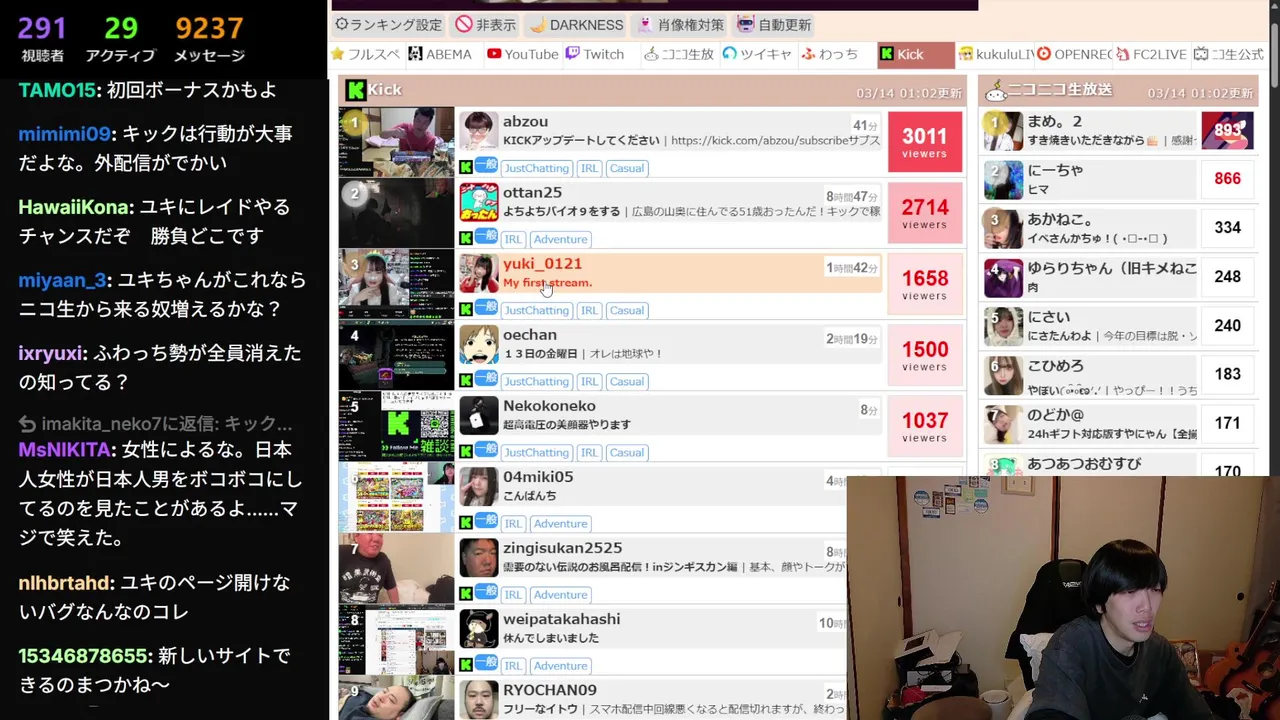Image resolution: width=1280 pixels, height=720 pixels.
Task: Toggle 自動更新 auto refresh
Action: pos(774,24)
